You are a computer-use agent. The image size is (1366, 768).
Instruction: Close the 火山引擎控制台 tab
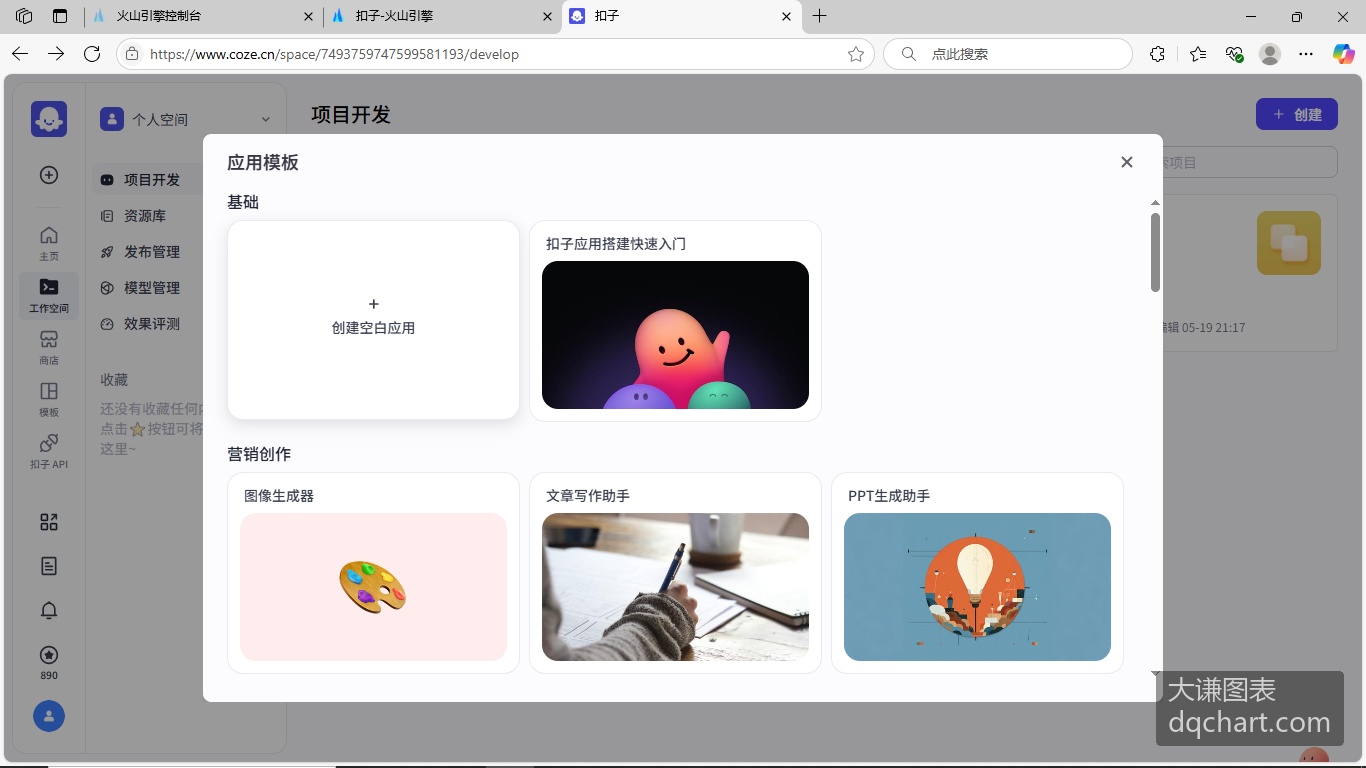[307, 16]
